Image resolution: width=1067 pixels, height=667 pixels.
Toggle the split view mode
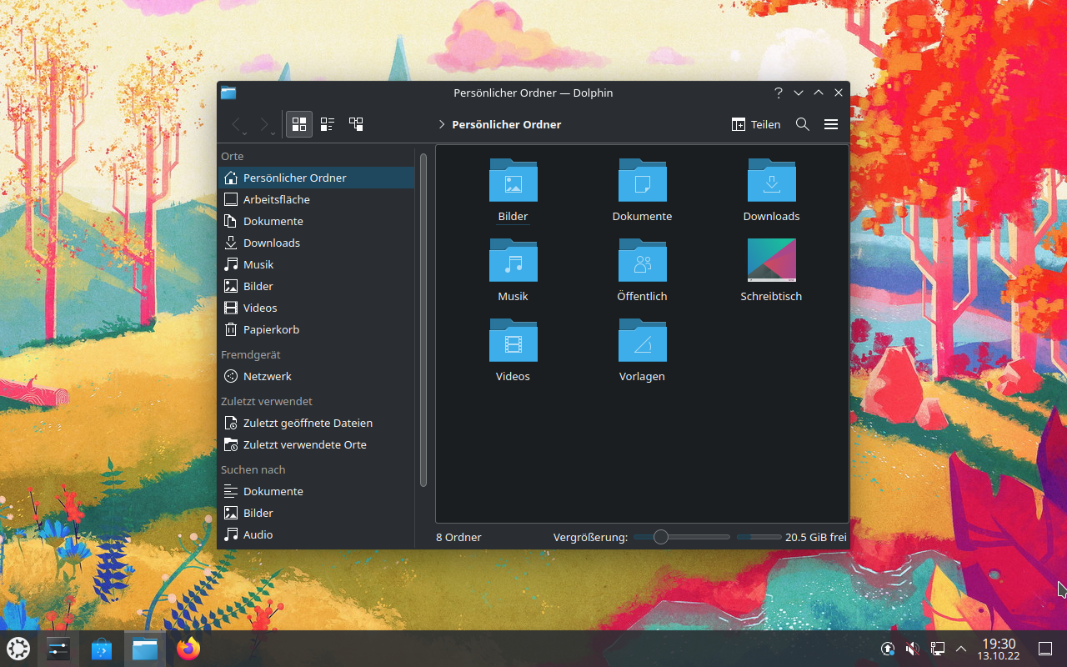[356, 124]
